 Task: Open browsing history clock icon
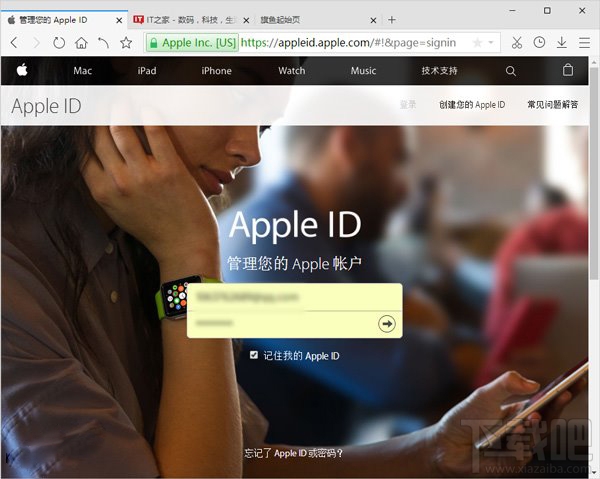coord(539,42)
